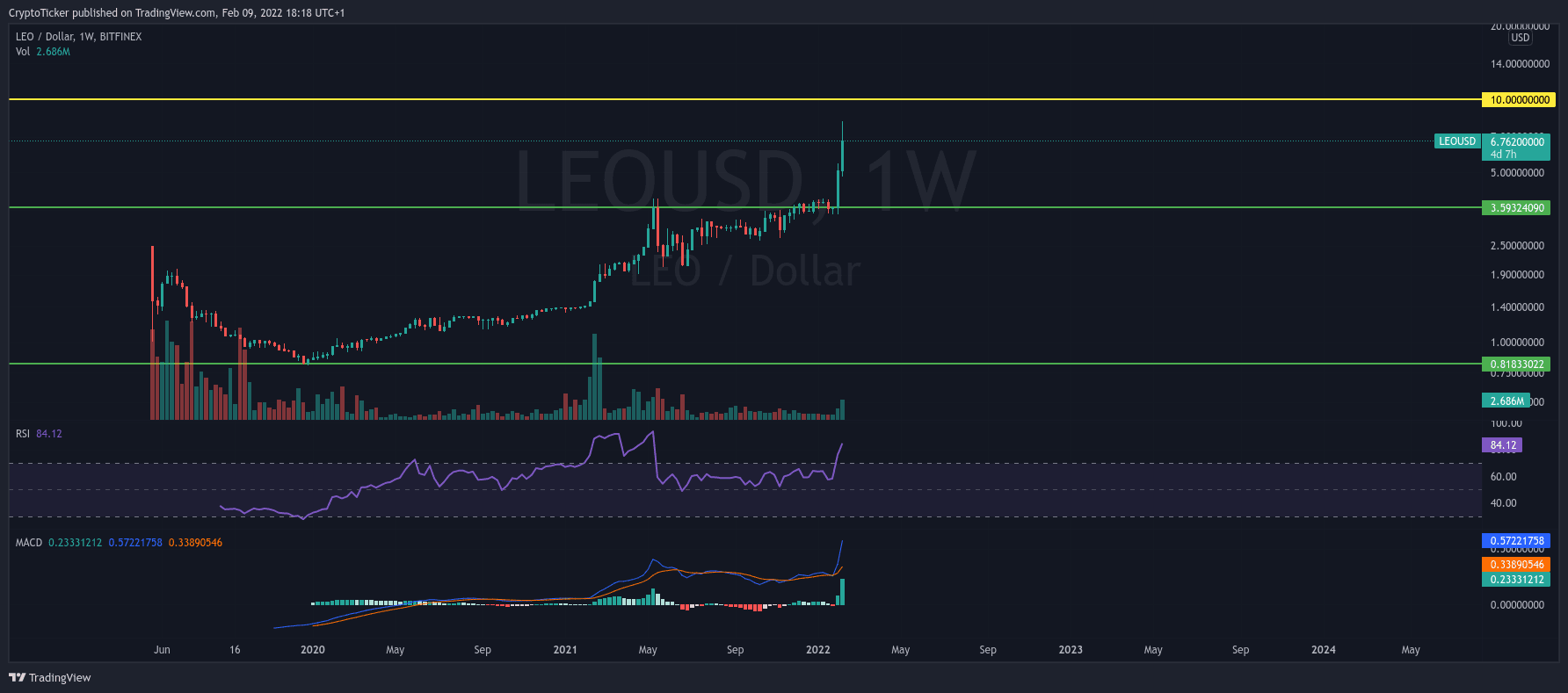This screenshot has width=1568, height=693.
Task: Click the 2024 label on time axis
Action: pos(1323,650)
